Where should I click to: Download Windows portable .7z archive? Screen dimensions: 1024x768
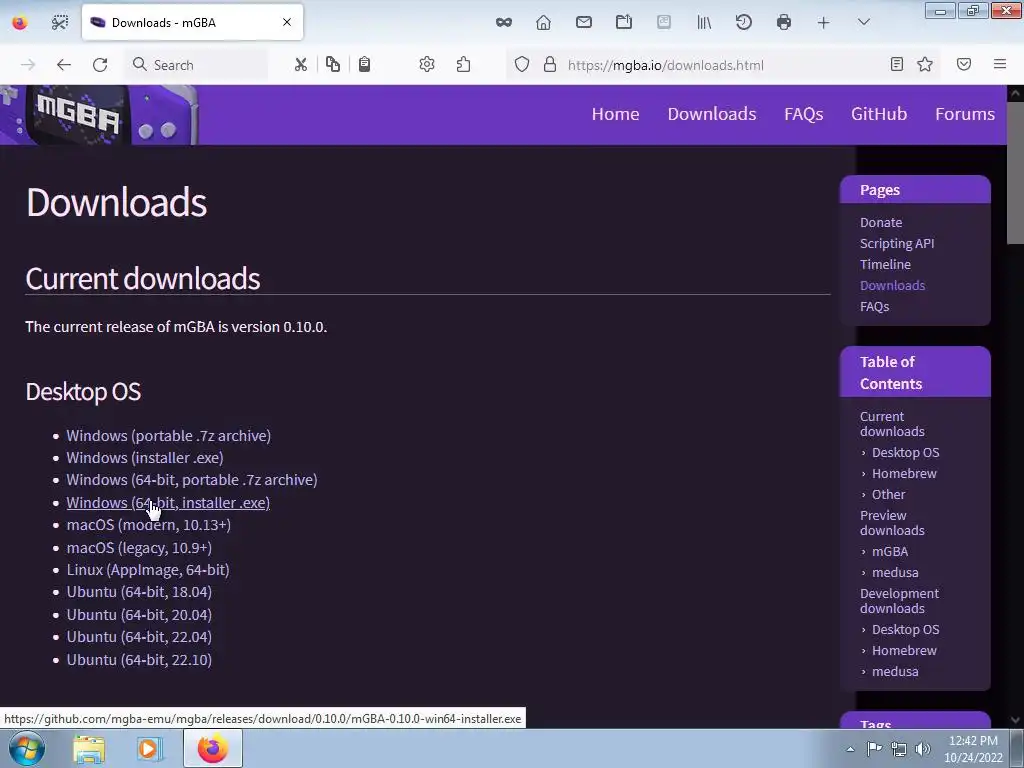pos(168,436)
